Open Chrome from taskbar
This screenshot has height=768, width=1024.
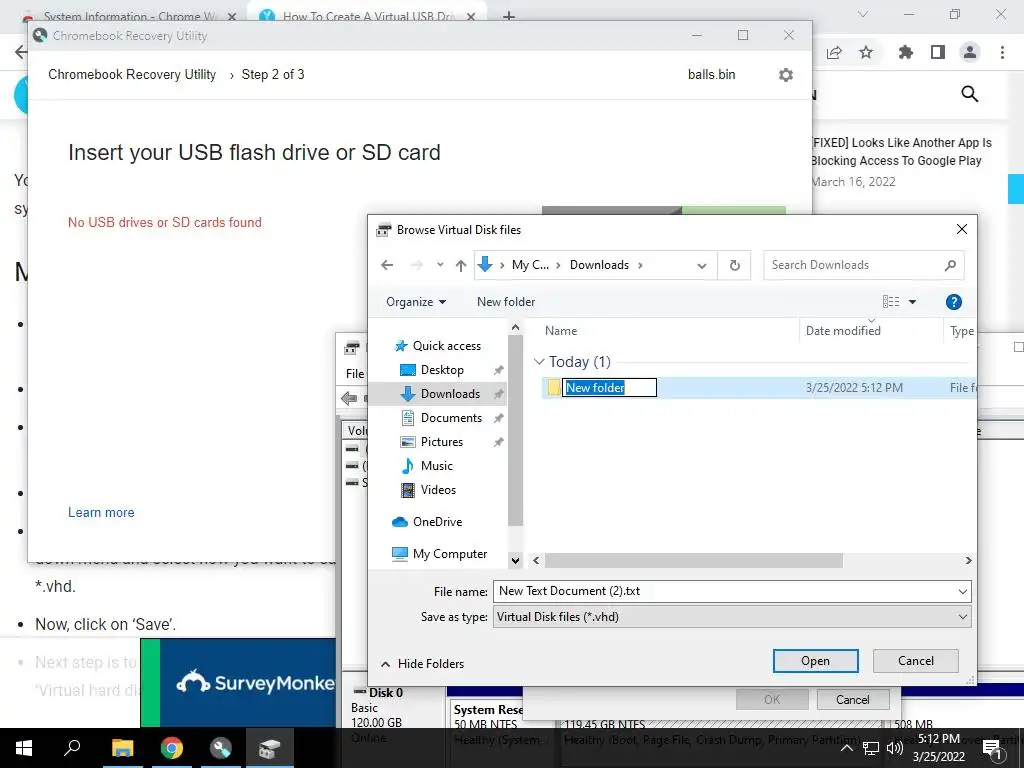pyautogui.click(x=172, y=748)
